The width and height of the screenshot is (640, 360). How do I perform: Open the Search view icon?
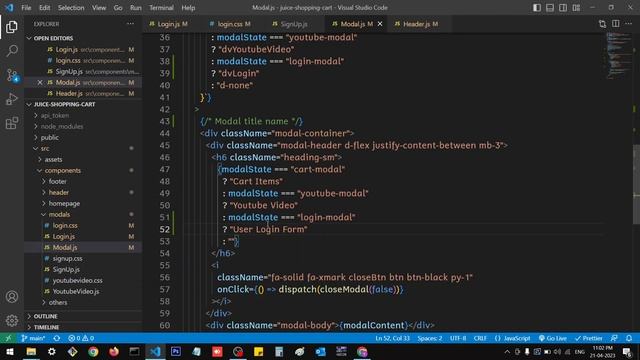12,51
